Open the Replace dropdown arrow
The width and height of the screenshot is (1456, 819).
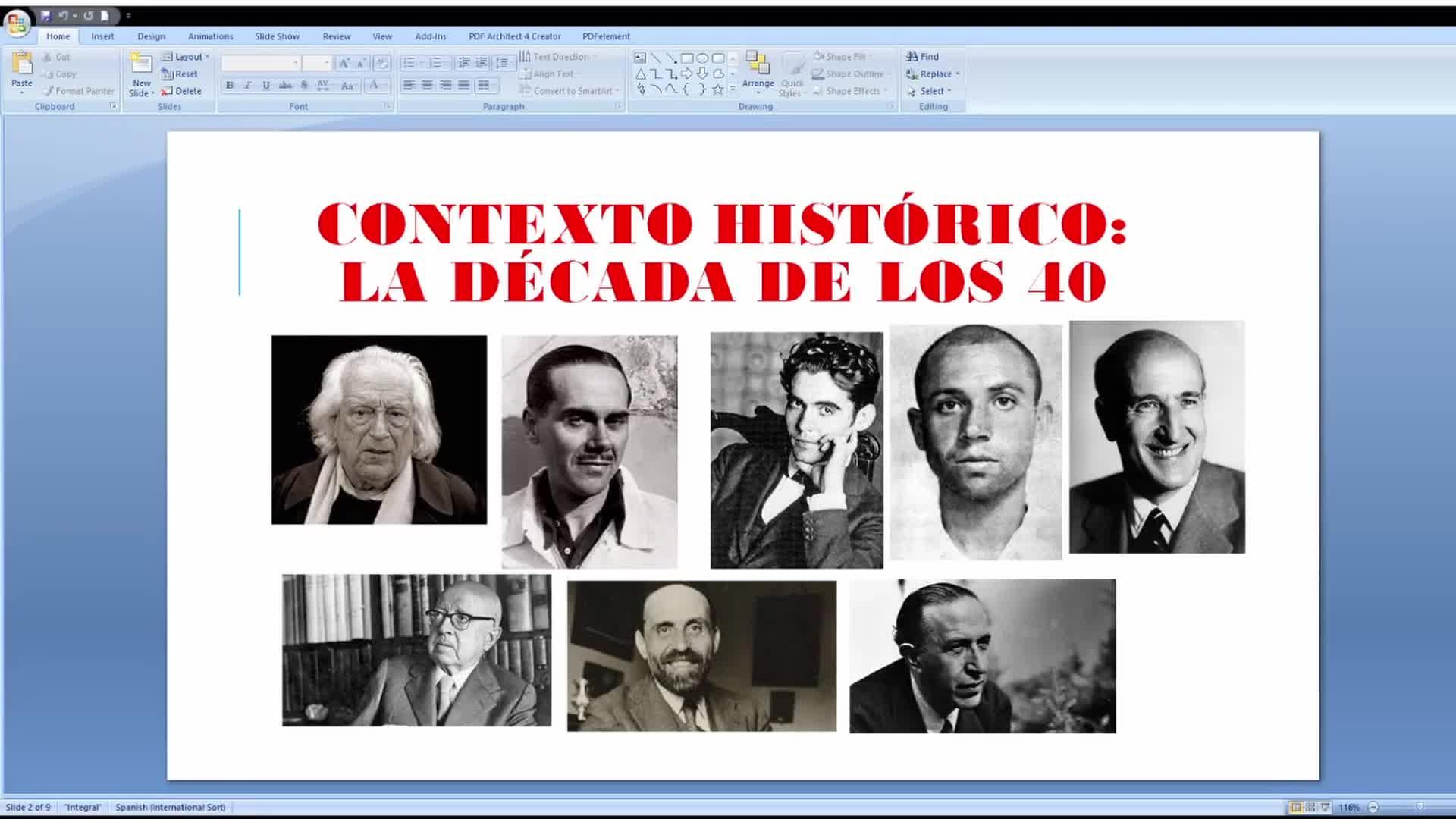coord(957,74)
